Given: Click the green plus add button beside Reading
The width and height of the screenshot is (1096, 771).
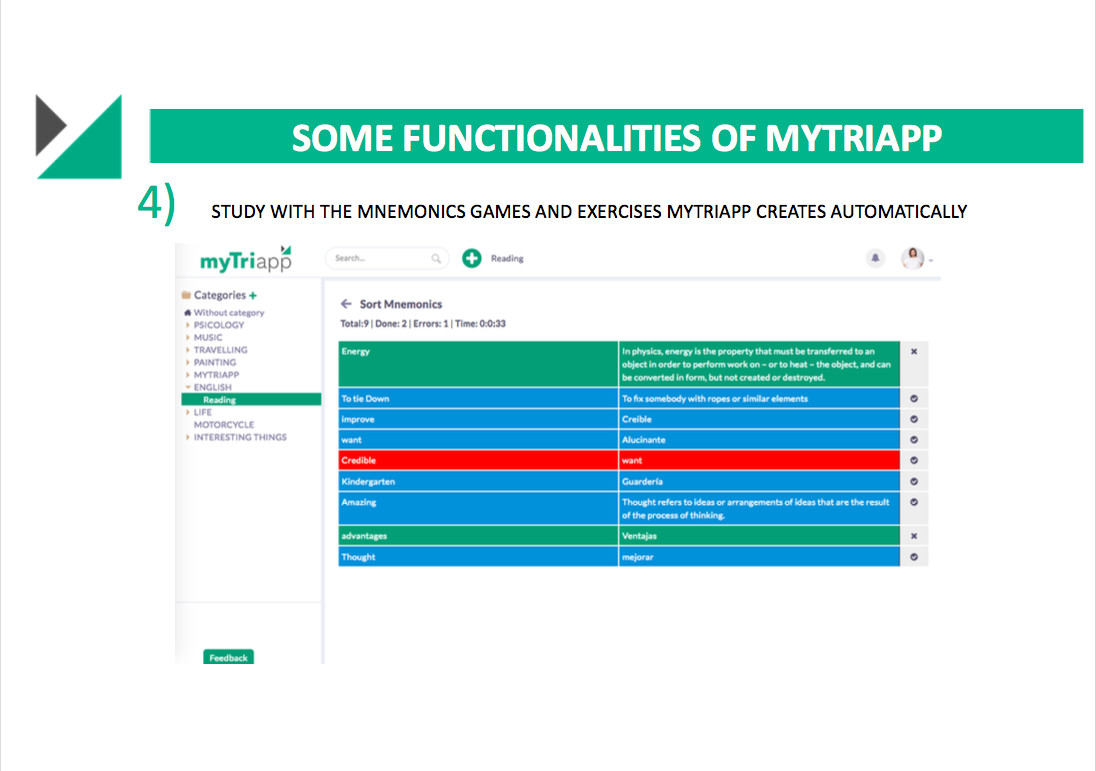Looking at the screenshot, I should [471, 258].
